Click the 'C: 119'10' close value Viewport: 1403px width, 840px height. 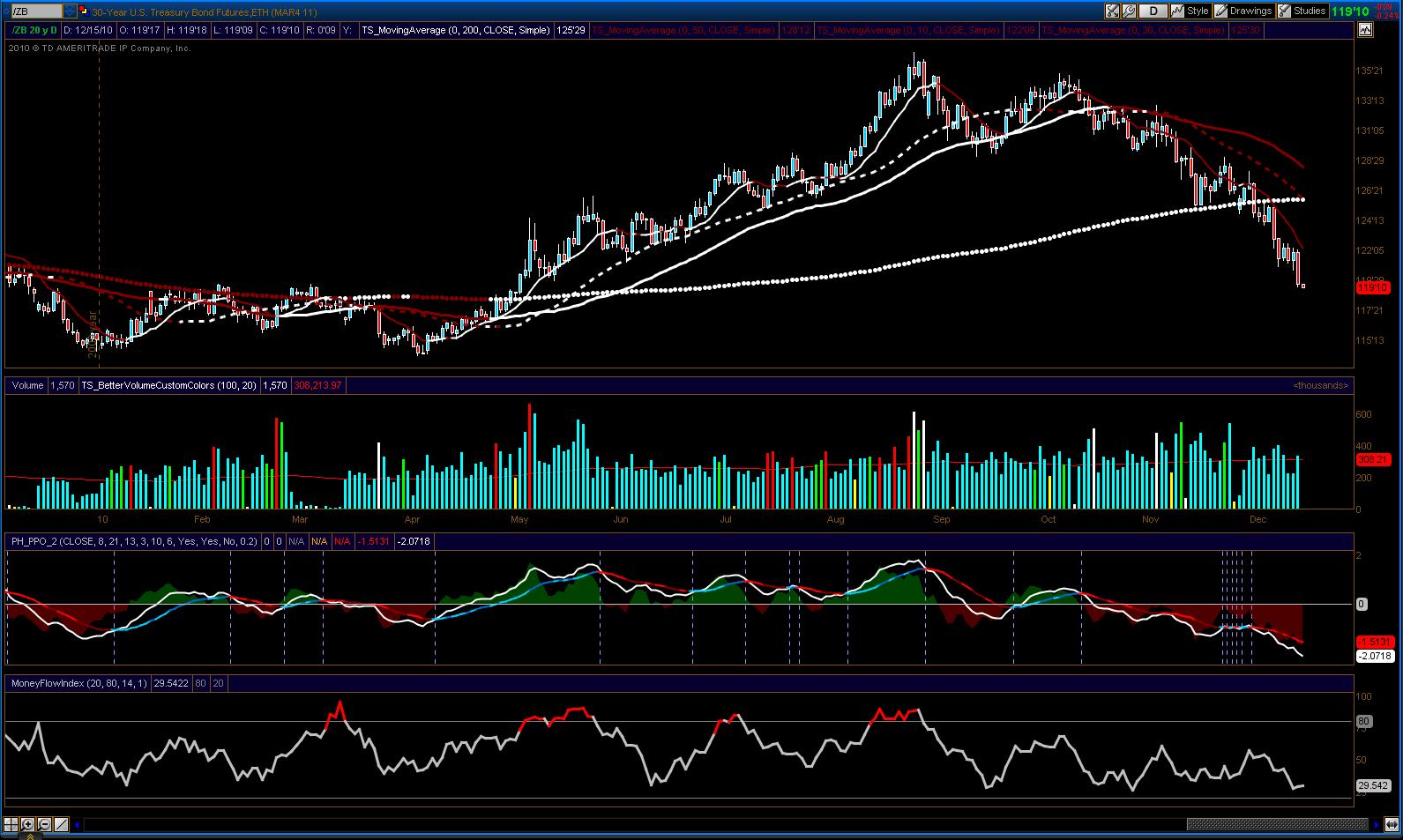coord(280,30)
